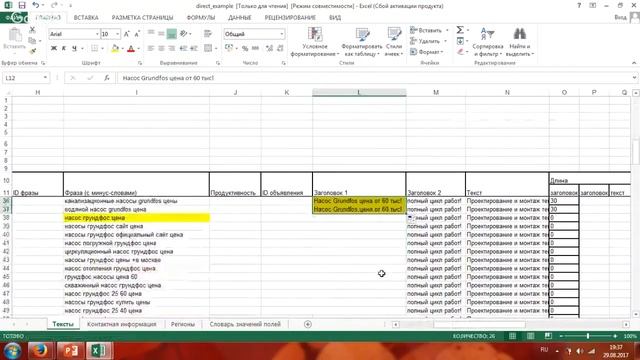Toggle underline Ч formatting
The width and height of the screenshot is (640, 360).
click(x=74, y=49)
